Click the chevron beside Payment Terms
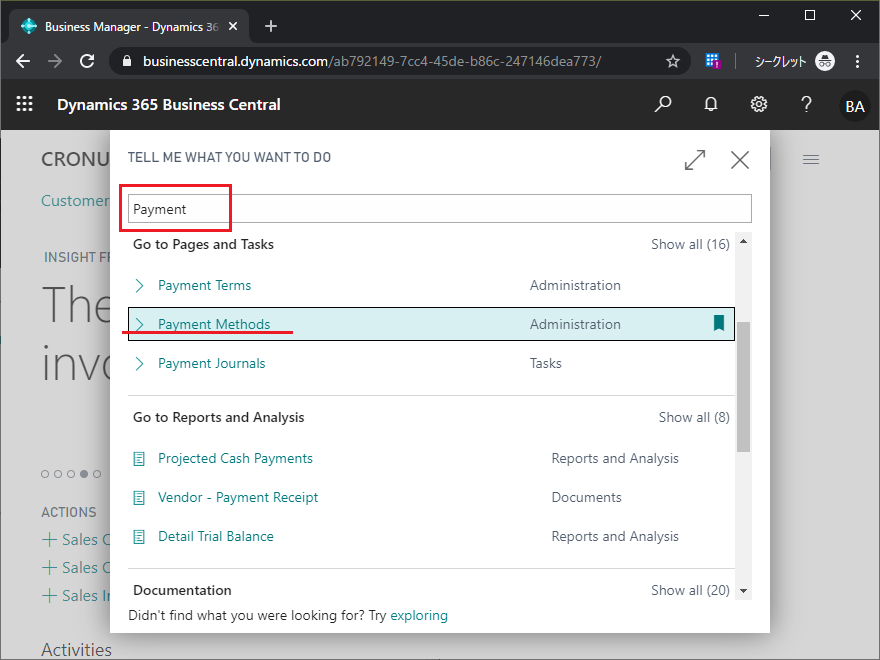The width and height of the screenshot is (880, 660). point(140,286)
